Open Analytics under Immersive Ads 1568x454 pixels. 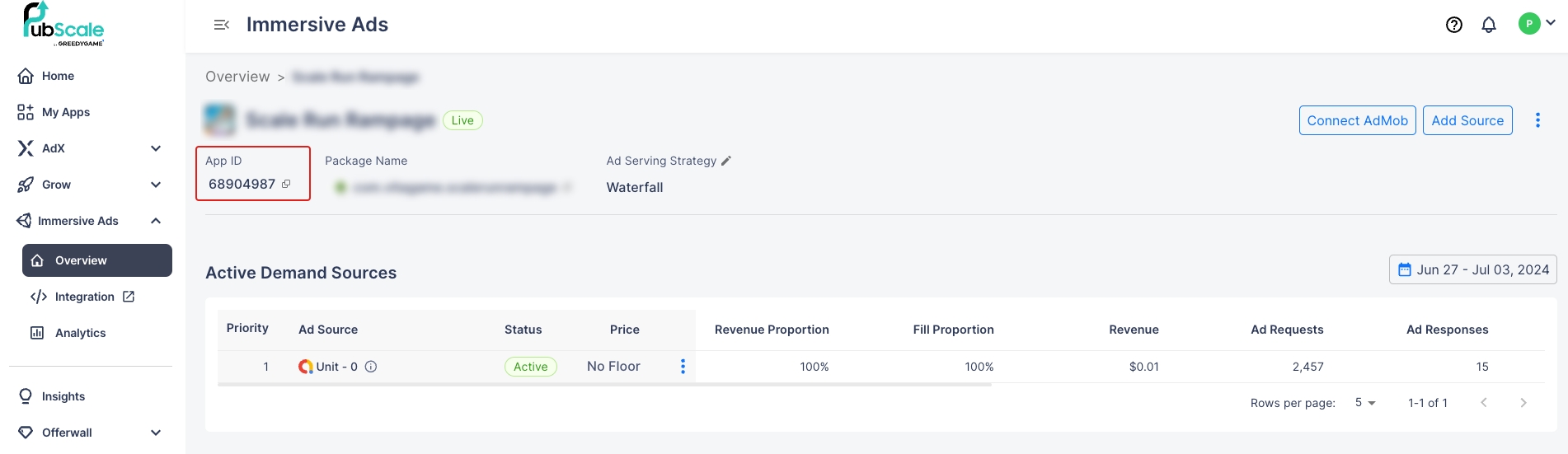click(x=80, y=333)
